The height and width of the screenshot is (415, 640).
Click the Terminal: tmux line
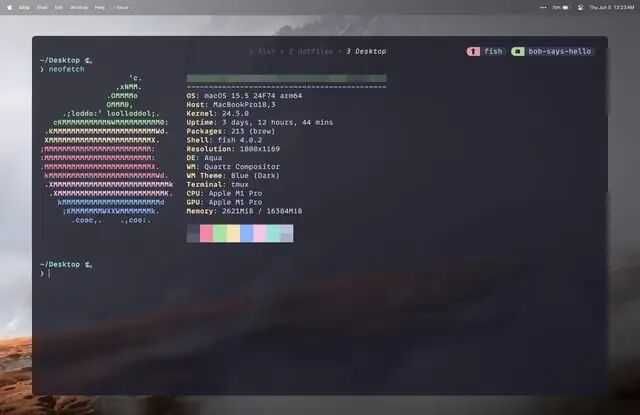pyautogui.click(x=218, y=184)
